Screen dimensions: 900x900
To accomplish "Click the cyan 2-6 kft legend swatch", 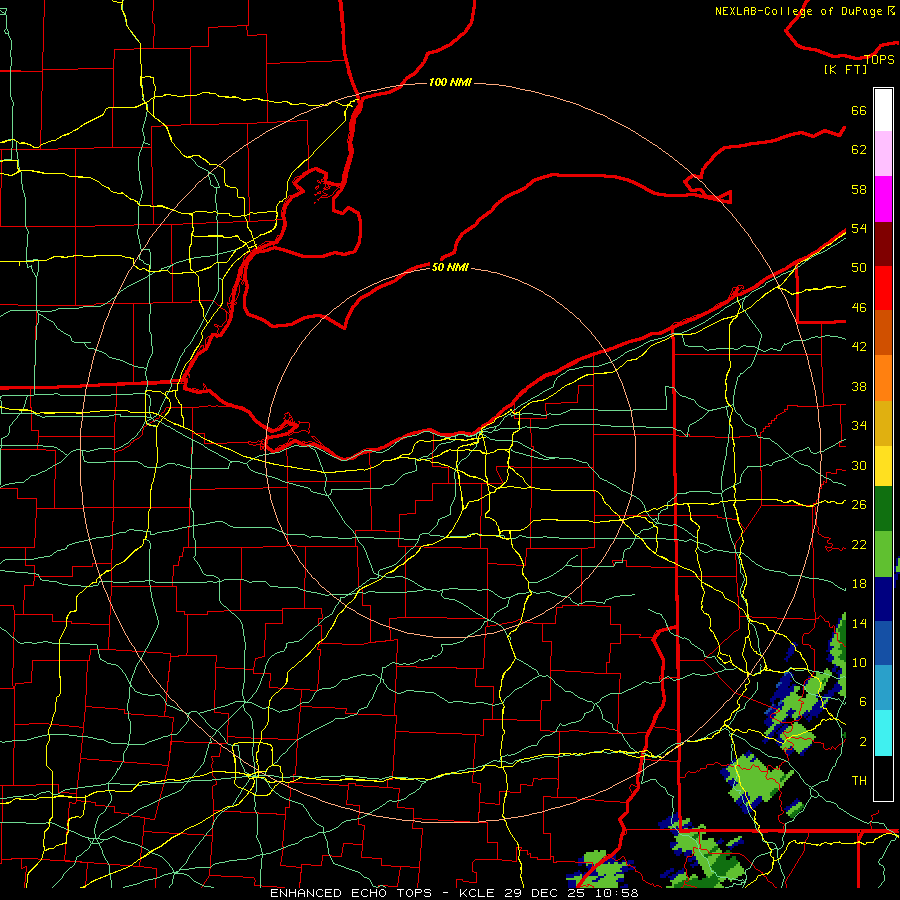I will [x=883, y=733].
